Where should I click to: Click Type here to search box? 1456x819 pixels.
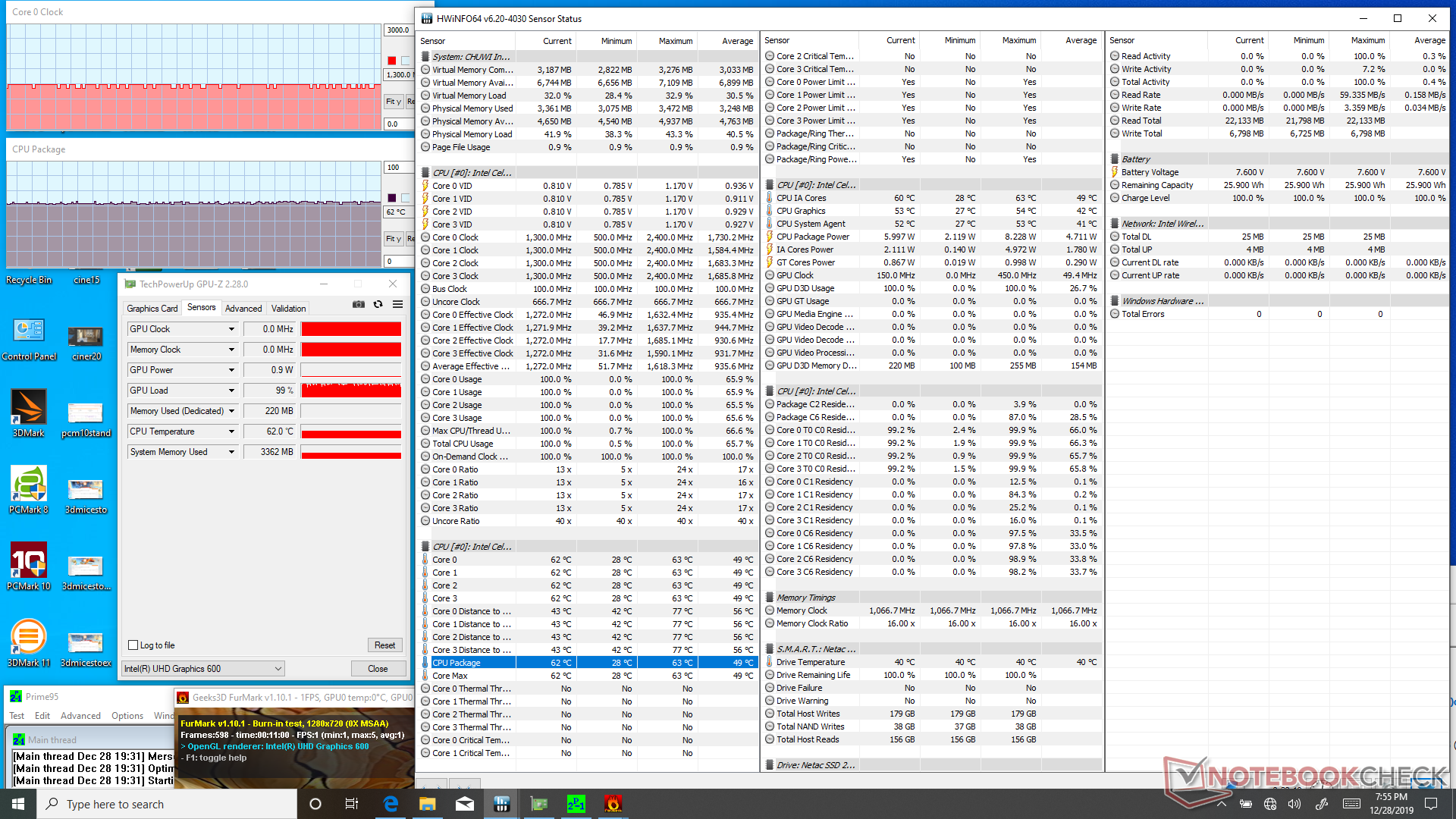pos(167,804)
